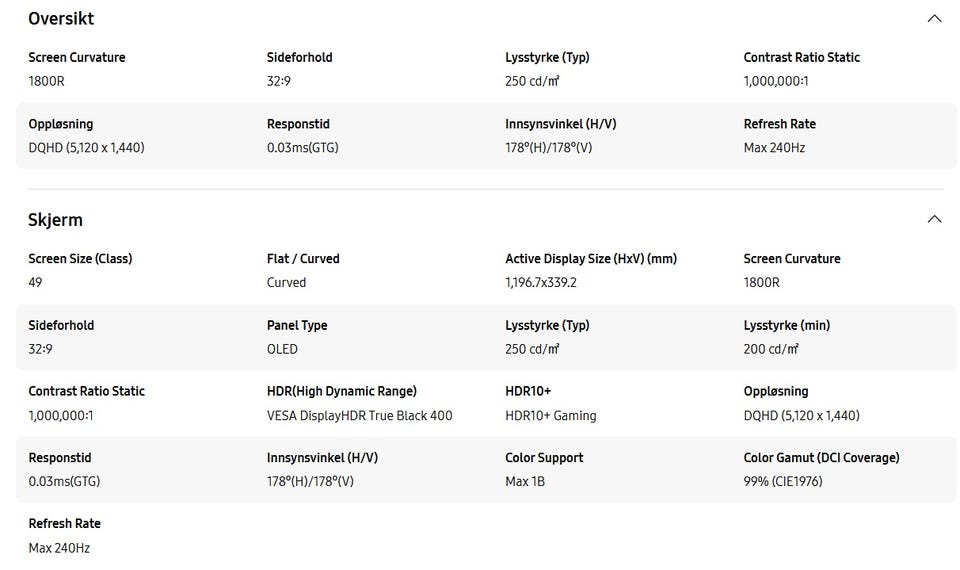
Task: Click the Skjerm section heading
Action: pyautogui.click(x=55, y=220)
